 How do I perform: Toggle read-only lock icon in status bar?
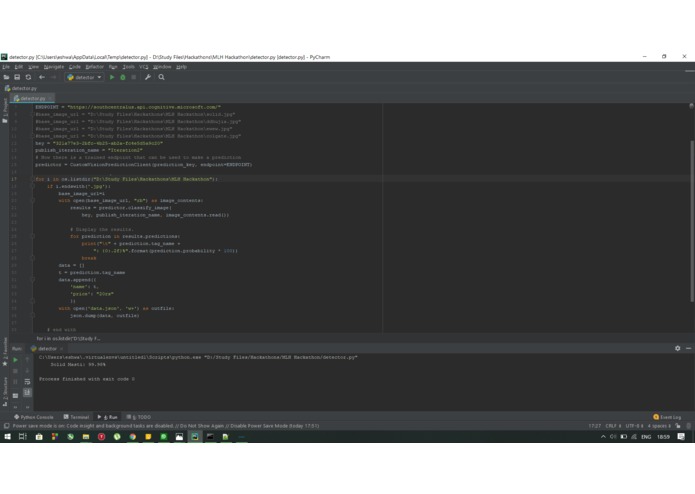pos(678,426)
